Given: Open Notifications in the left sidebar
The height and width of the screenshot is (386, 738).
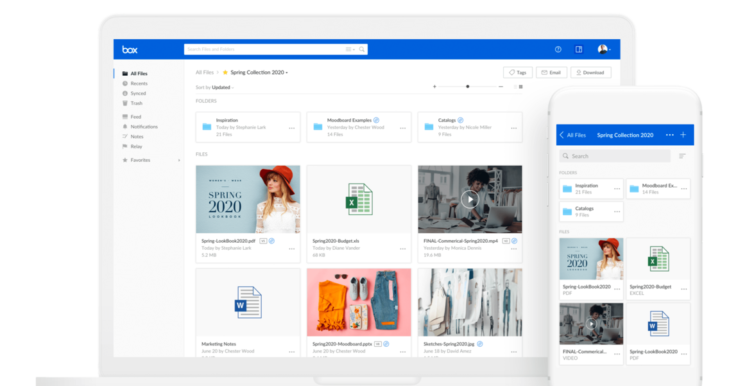Looking at the screenshot, I should click(x=140, y=127).
